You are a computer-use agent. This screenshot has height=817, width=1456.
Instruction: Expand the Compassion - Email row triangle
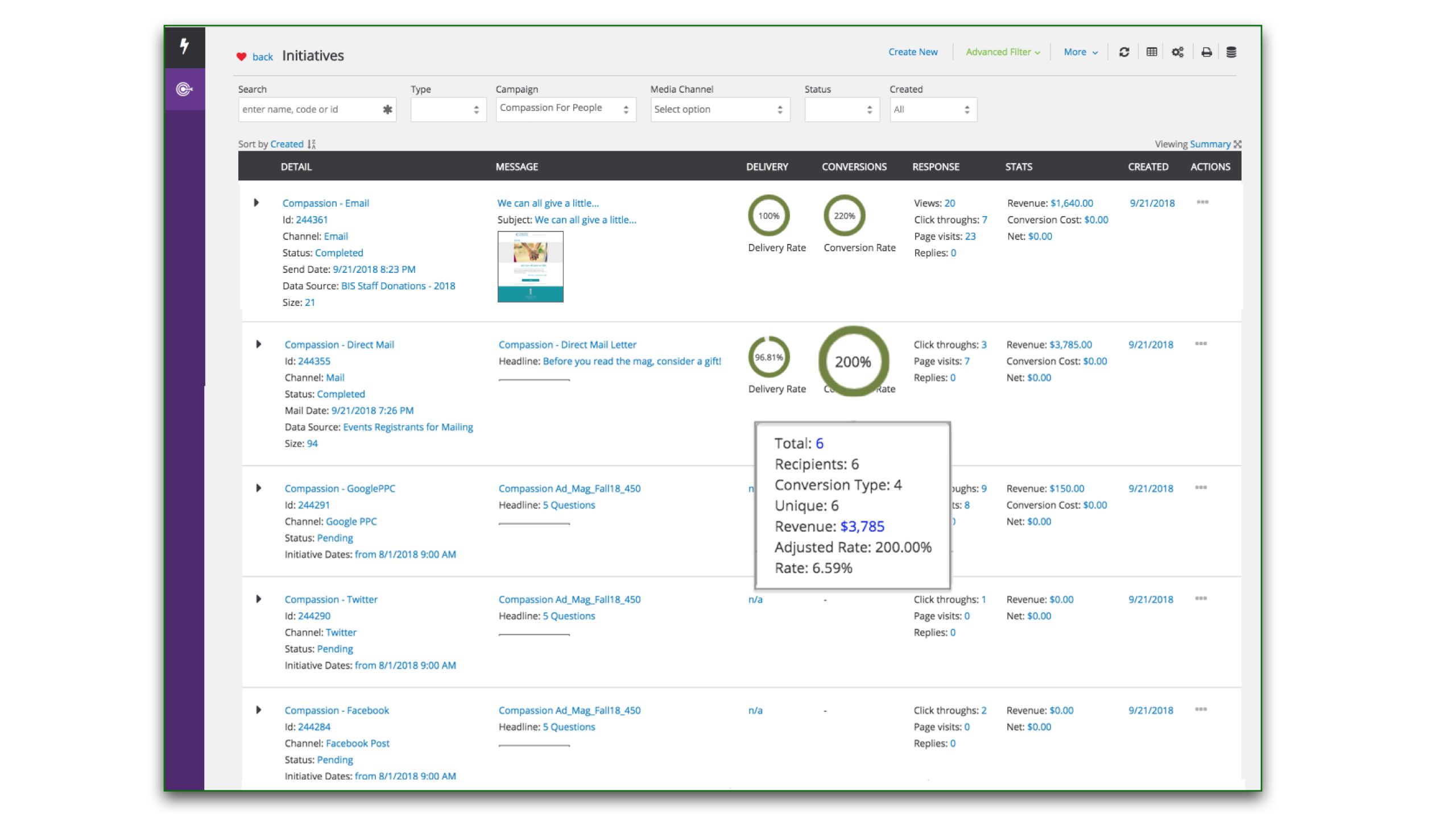click(256, 203)
